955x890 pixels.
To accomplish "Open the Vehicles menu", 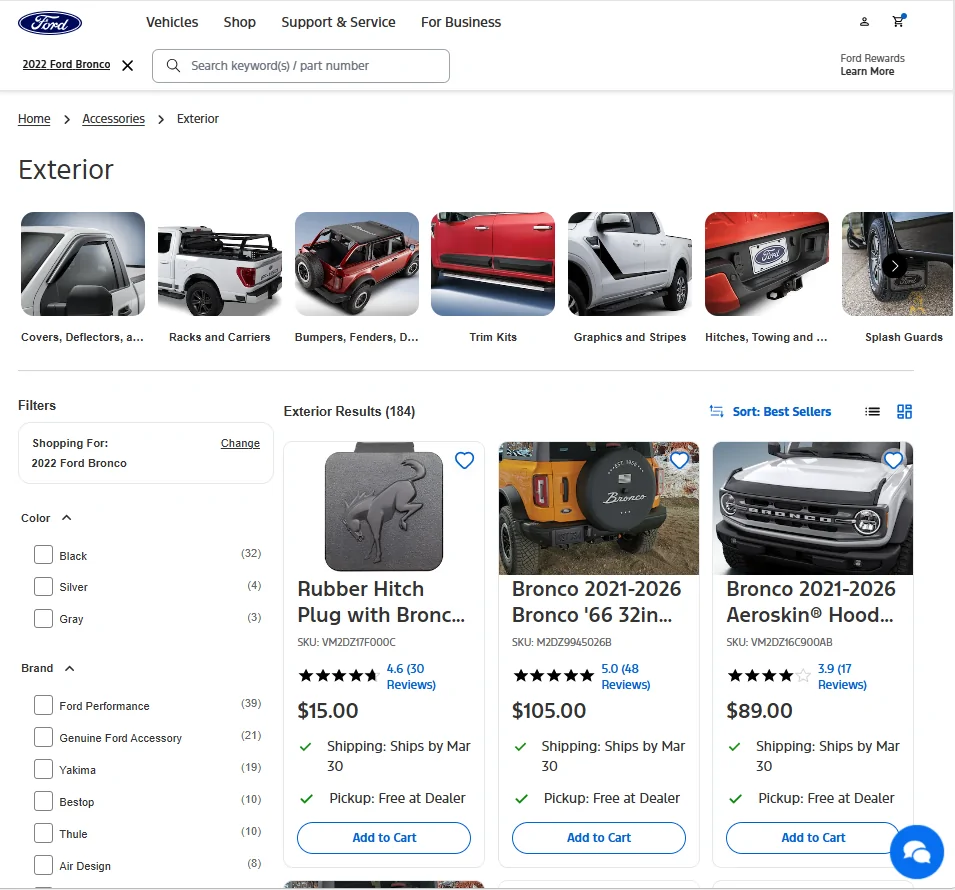I will (x=172, y=21).
